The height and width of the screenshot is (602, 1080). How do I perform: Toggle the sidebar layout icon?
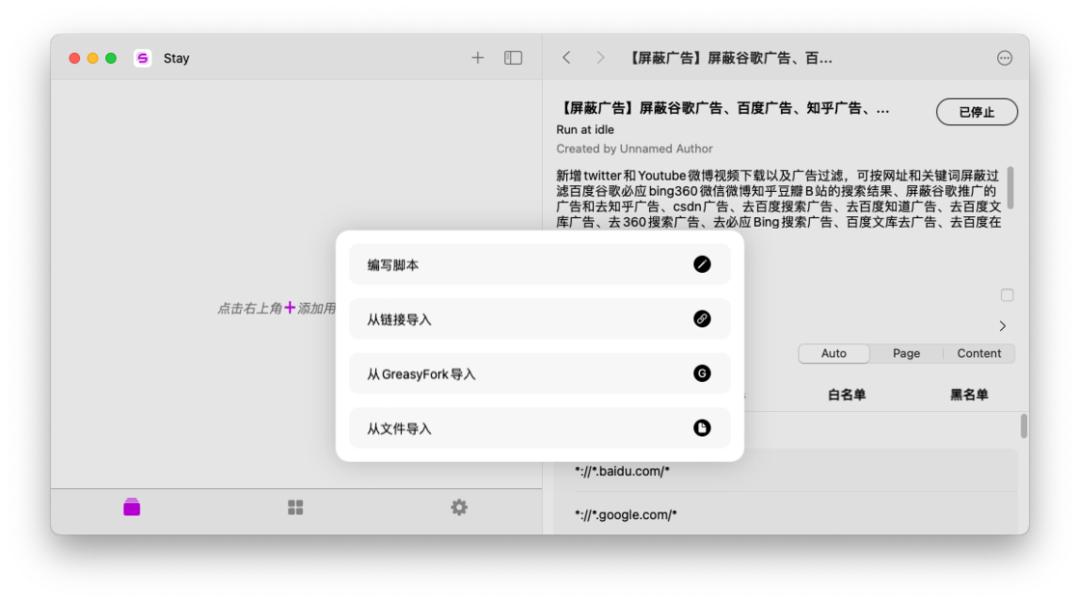pos(511,58)
